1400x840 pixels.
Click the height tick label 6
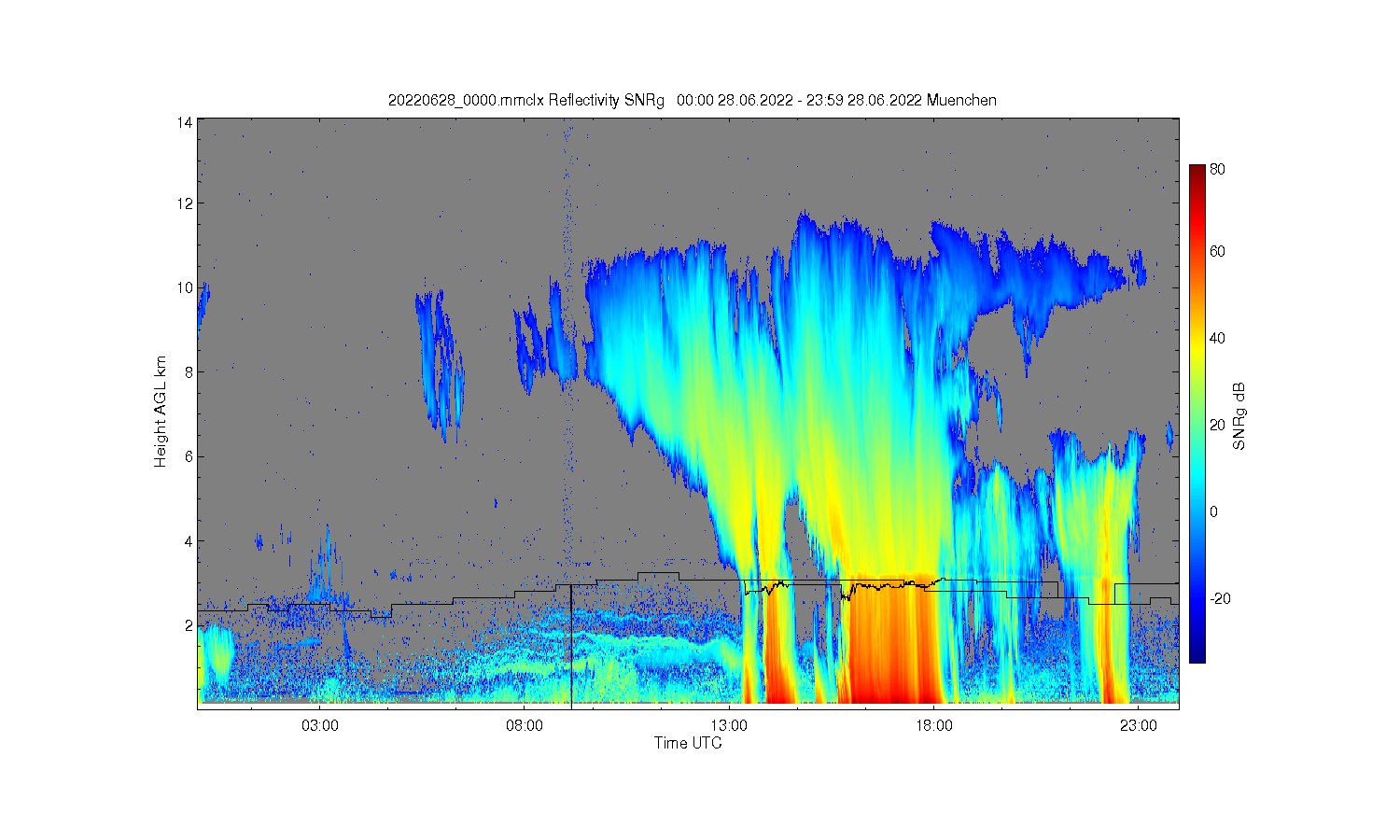click(x=189, y=456)
